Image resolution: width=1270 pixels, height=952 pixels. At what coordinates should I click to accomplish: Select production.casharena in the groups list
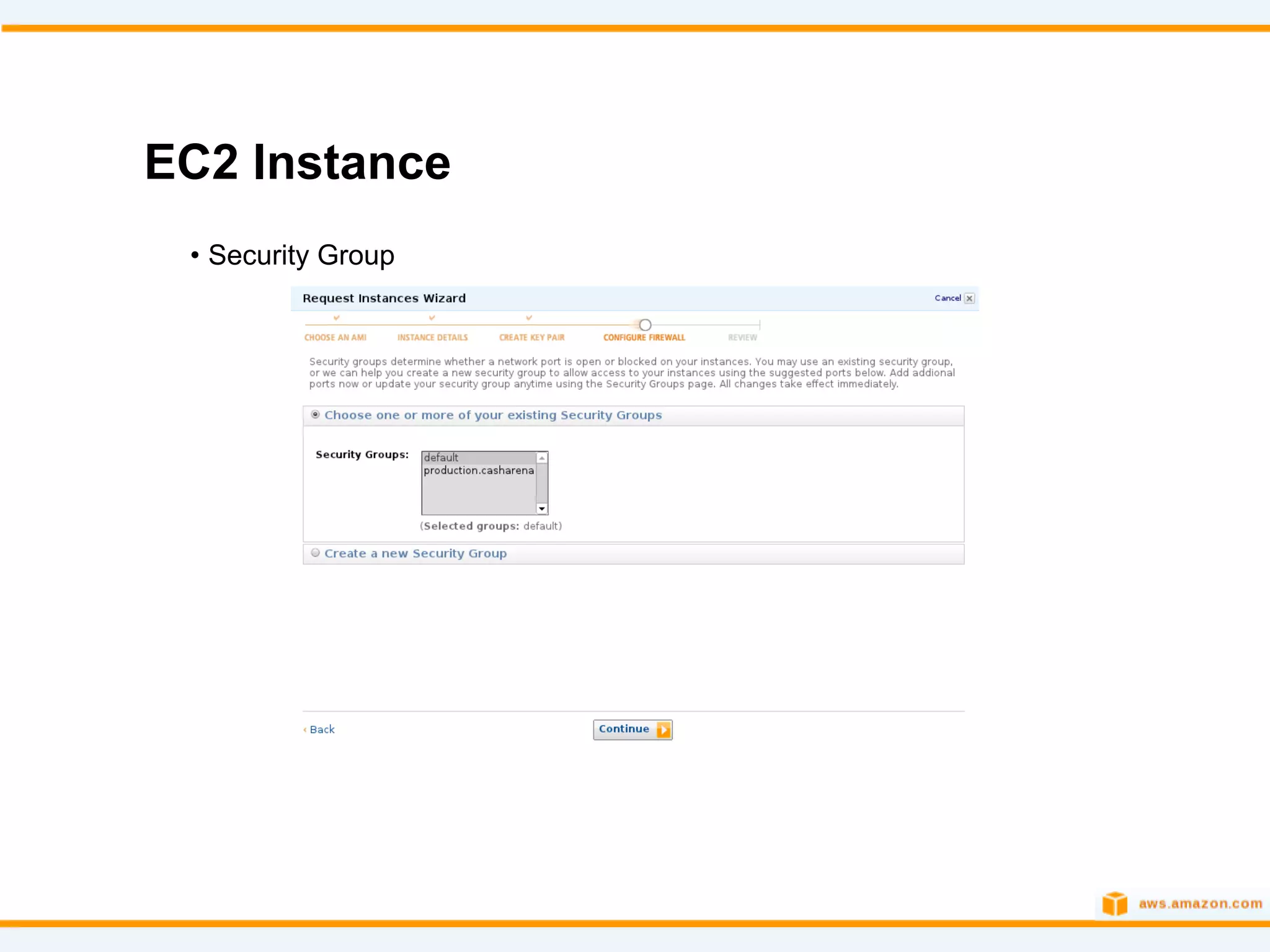[478, 471]
